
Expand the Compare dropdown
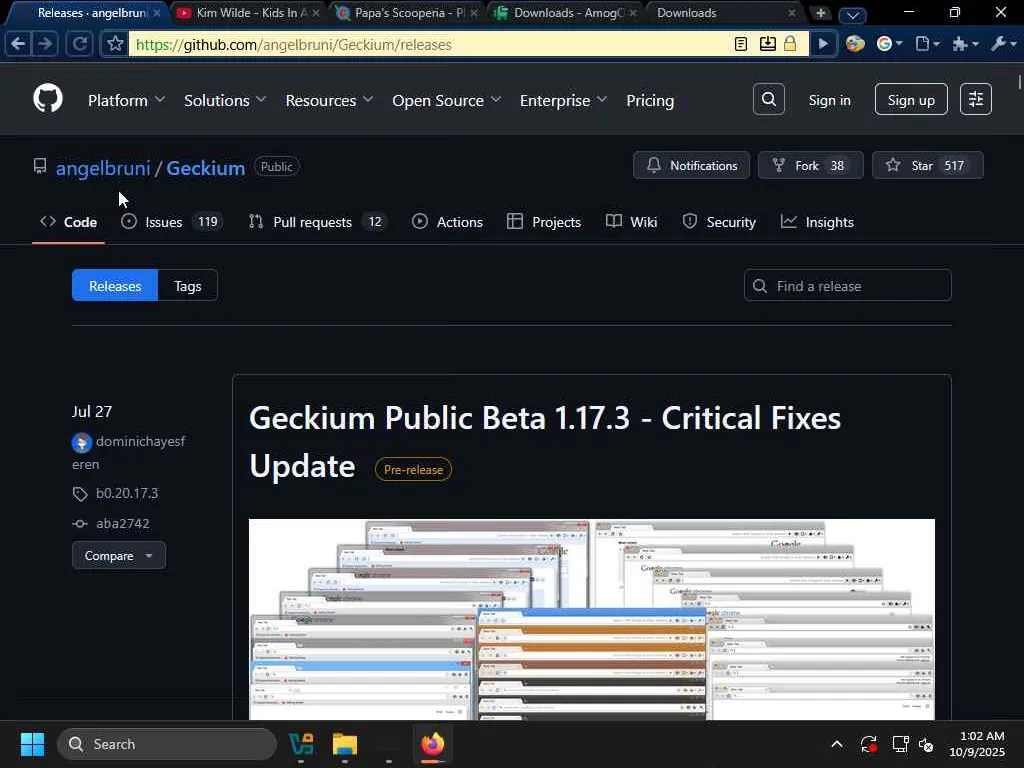119,556
